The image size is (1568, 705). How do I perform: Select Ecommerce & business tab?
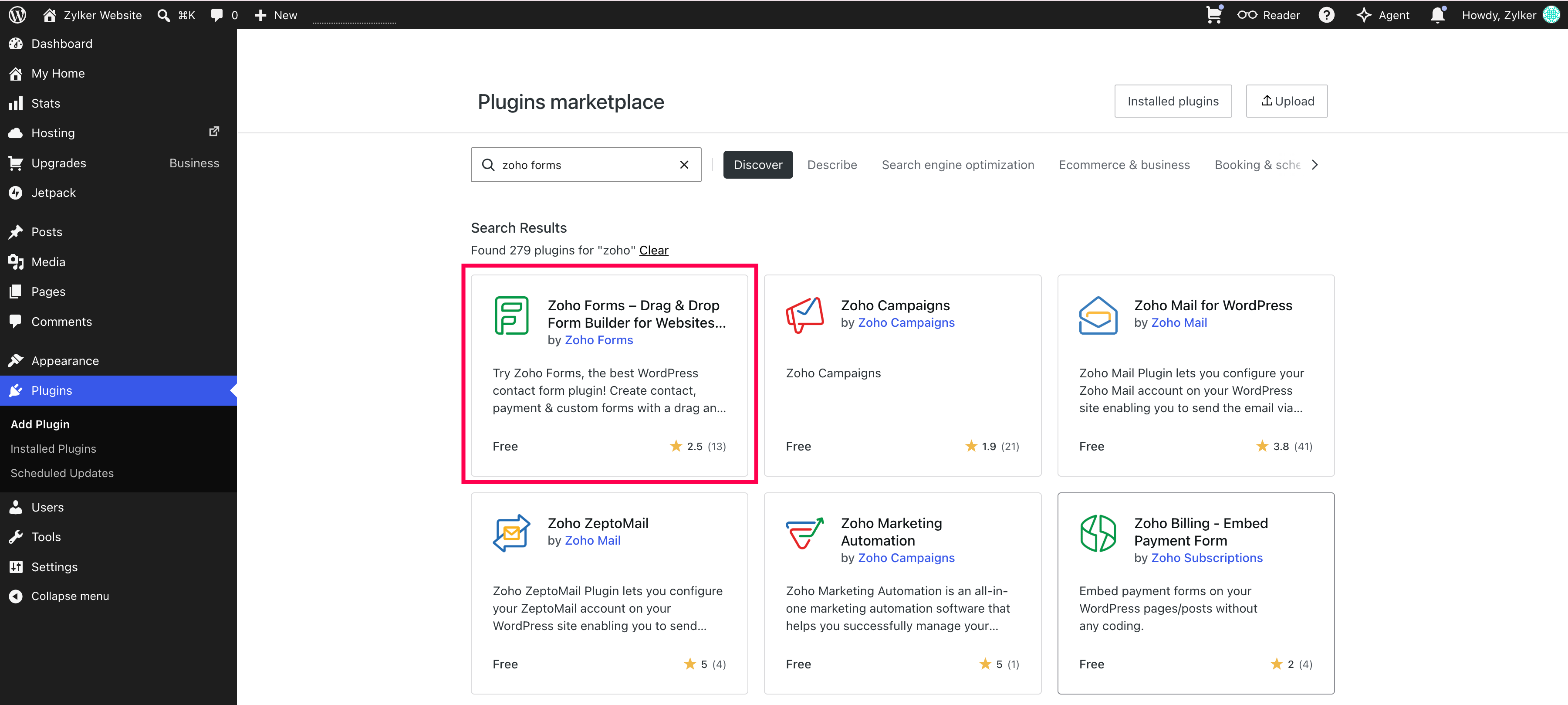(x=1124, y=164)
